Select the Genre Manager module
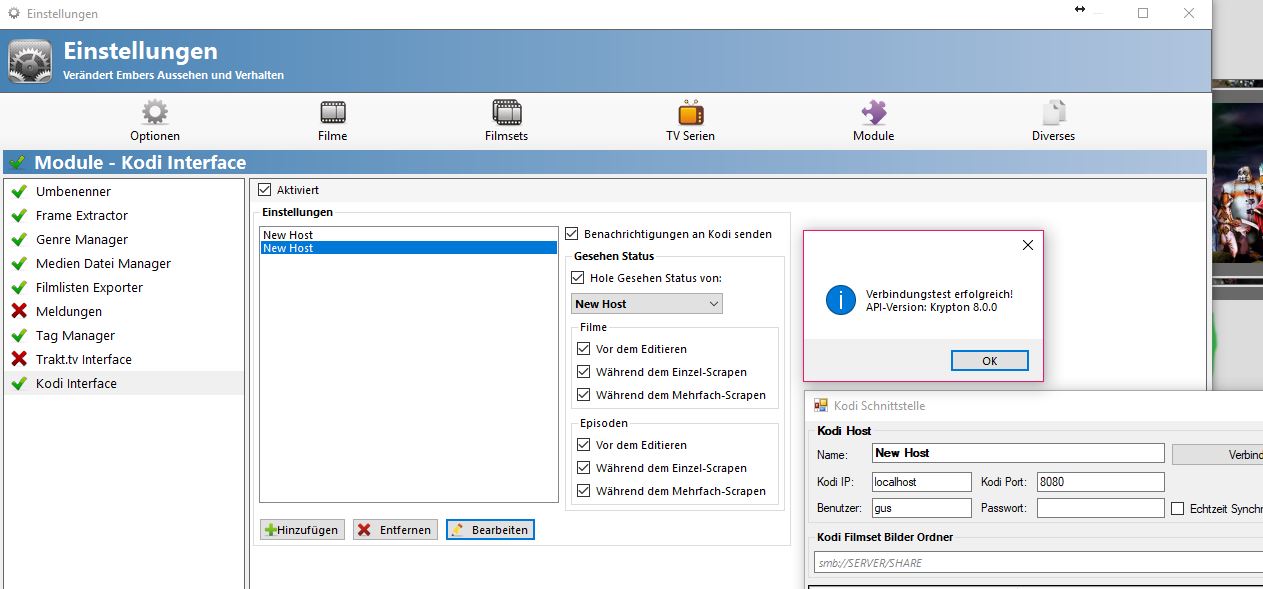Screen dimensions: 1263x589 pyautogui.click(x=124, y=239)
